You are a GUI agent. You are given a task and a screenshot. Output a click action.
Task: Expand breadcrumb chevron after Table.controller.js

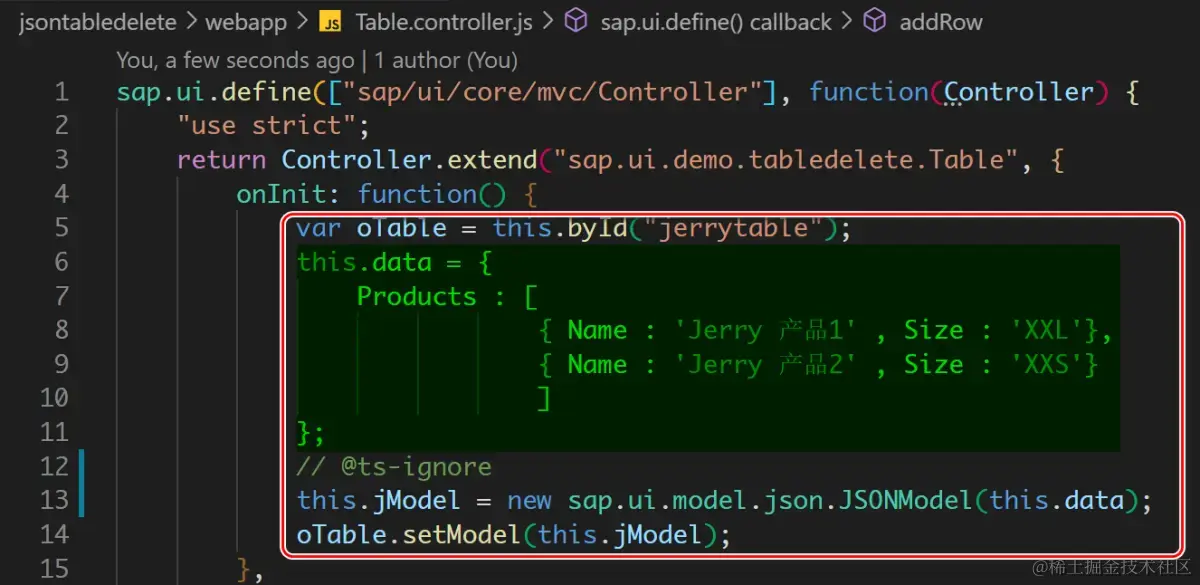tap(547, 22)
